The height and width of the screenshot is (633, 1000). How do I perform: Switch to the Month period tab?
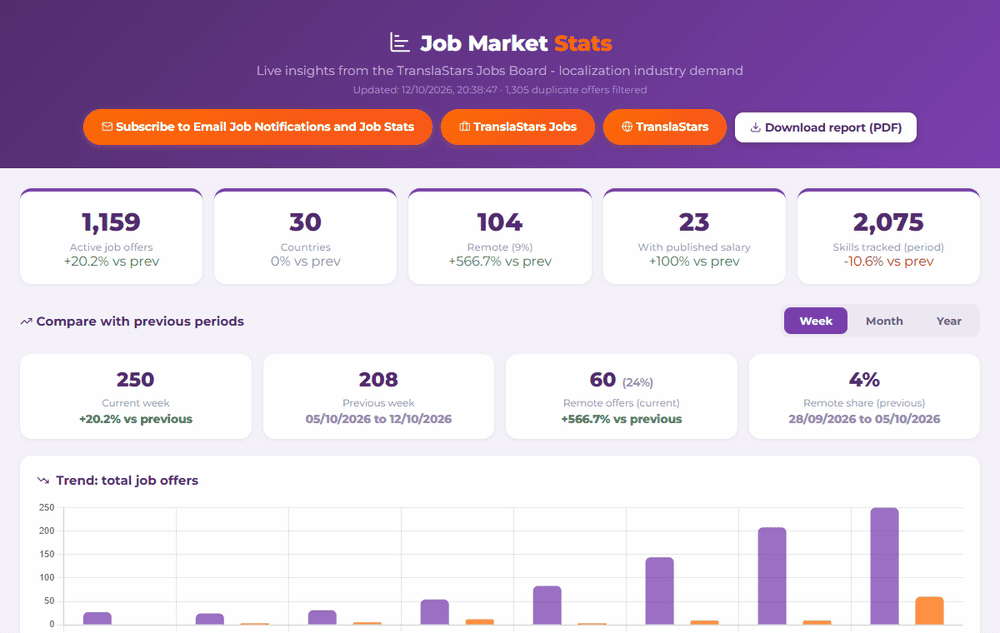coord(884,321)
